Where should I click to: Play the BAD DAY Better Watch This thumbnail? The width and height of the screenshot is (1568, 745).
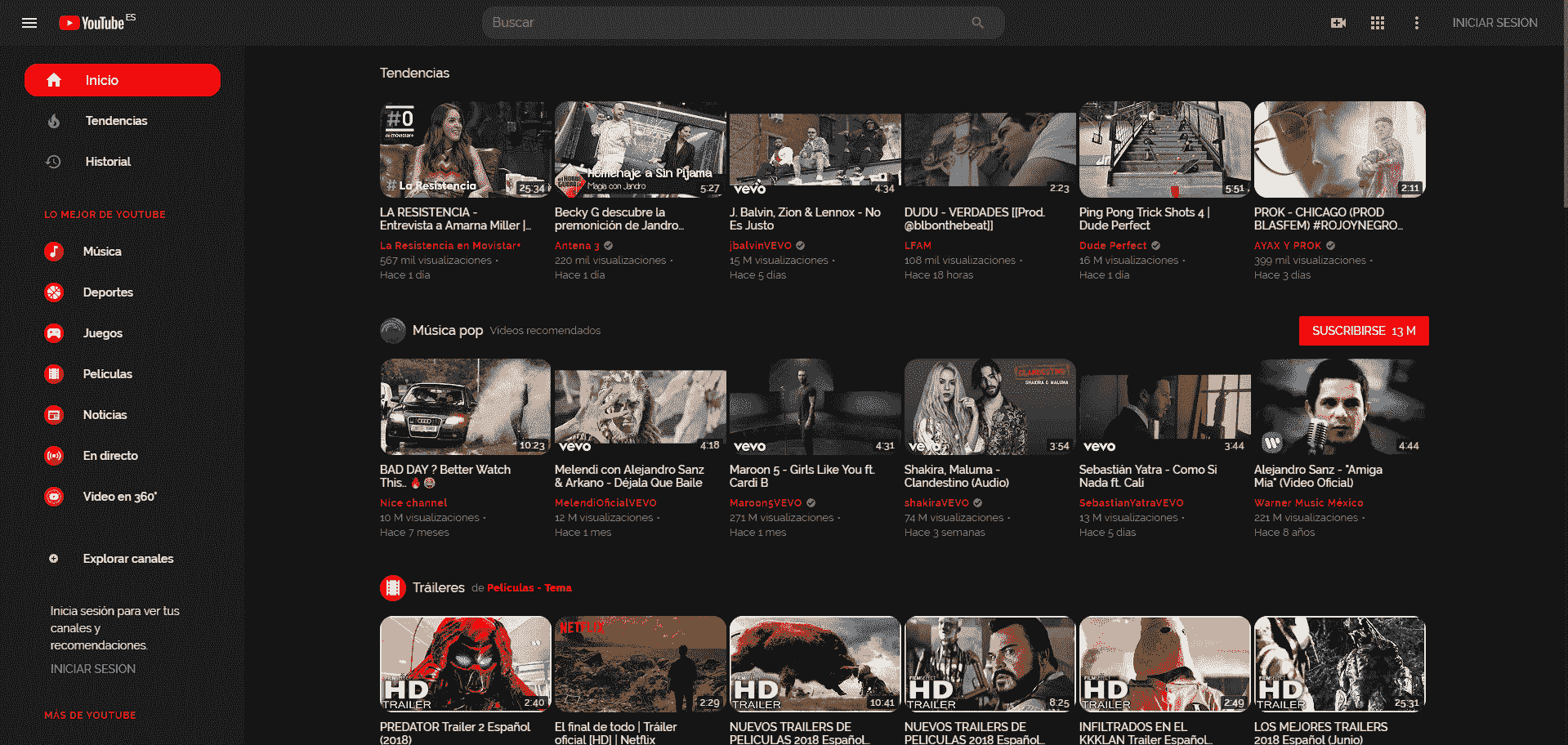[x=466, y=407]
